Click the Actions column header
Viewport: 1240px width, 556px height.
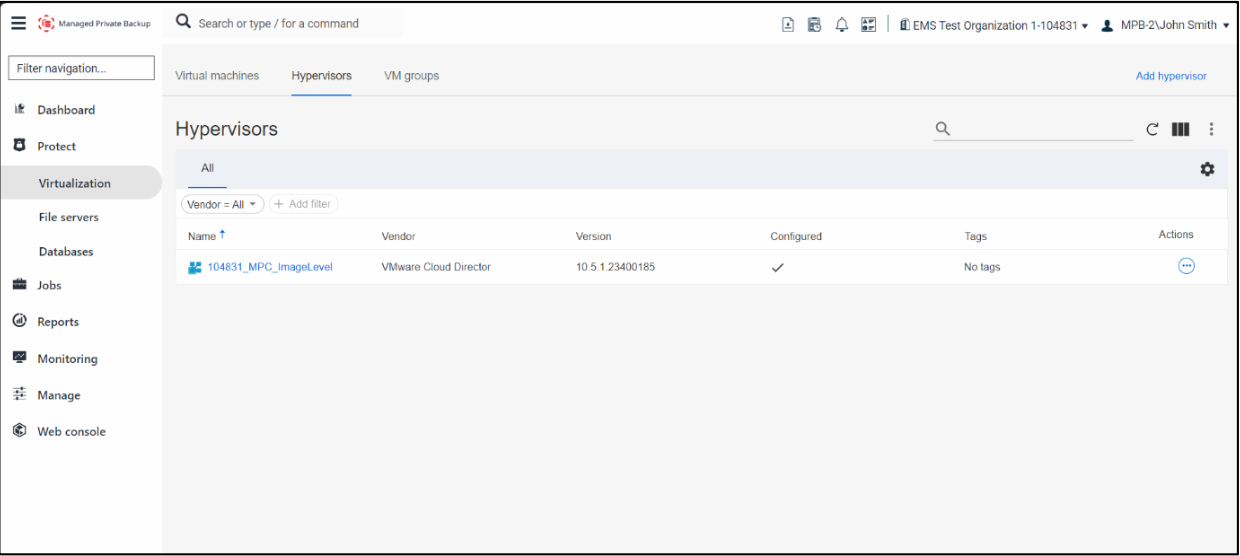1176,235
